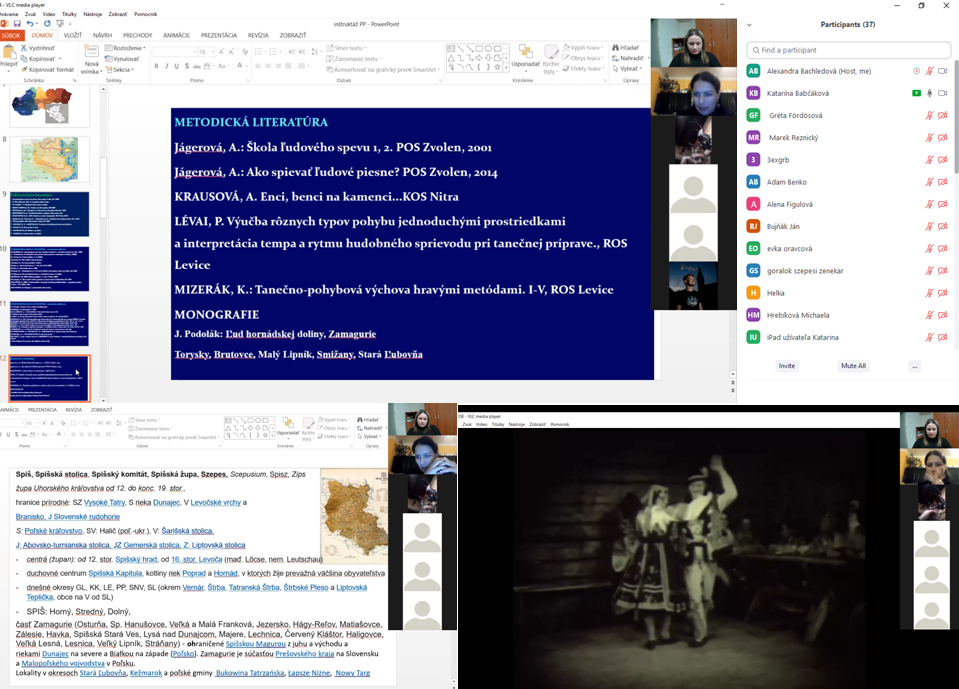959x689 pixels.
Task: Switch to the top ANIMÁCIE ribbon tab
Action: [176, 35]
